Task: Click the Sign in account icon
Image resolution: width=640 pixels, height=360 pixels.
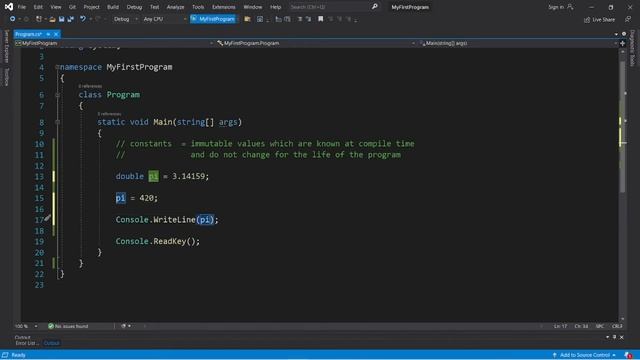Action: click(x=570, y=7)
